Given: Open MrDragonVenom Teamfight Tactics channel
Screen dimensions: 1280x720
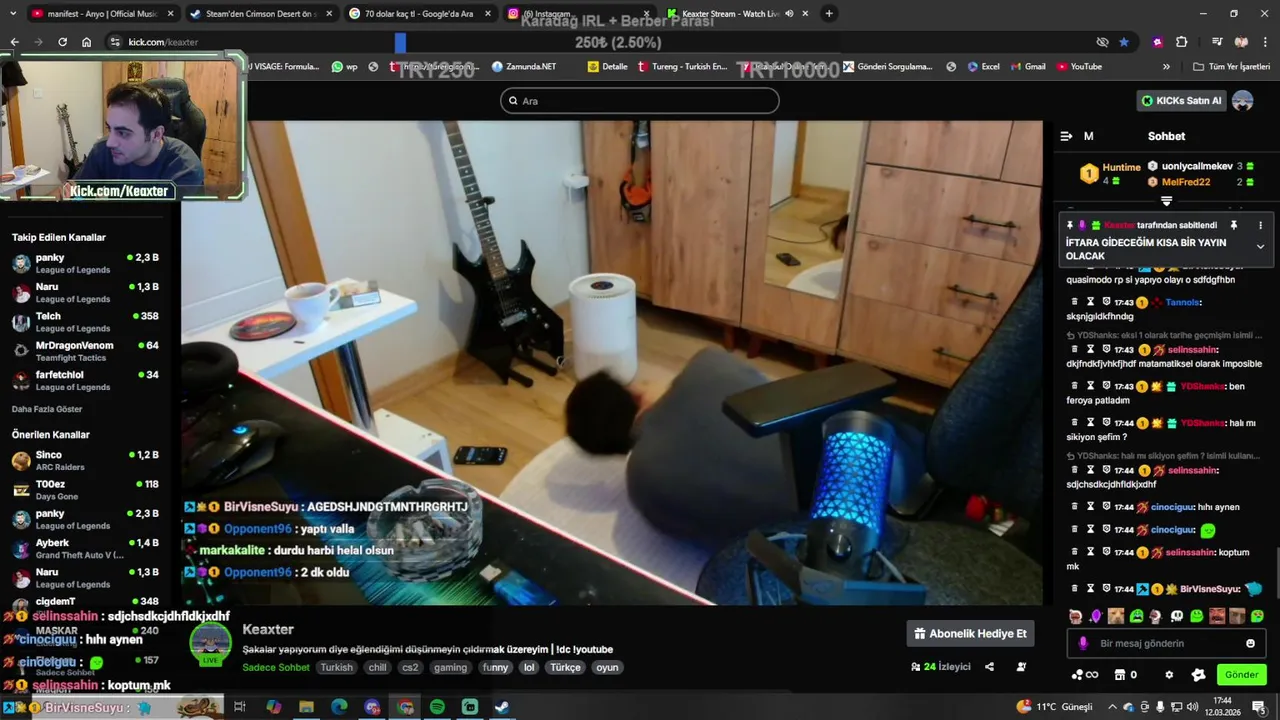Looking at the screenshot, I should point(85,351).
